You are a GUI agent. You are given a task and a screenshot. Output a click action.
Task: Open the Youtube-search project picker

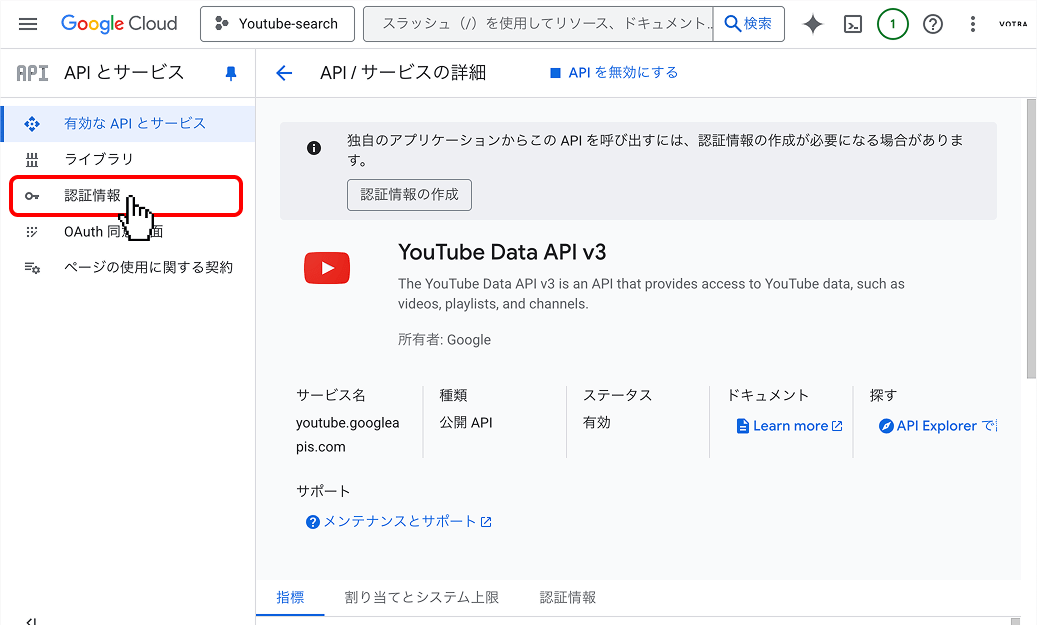pos(277,24)
